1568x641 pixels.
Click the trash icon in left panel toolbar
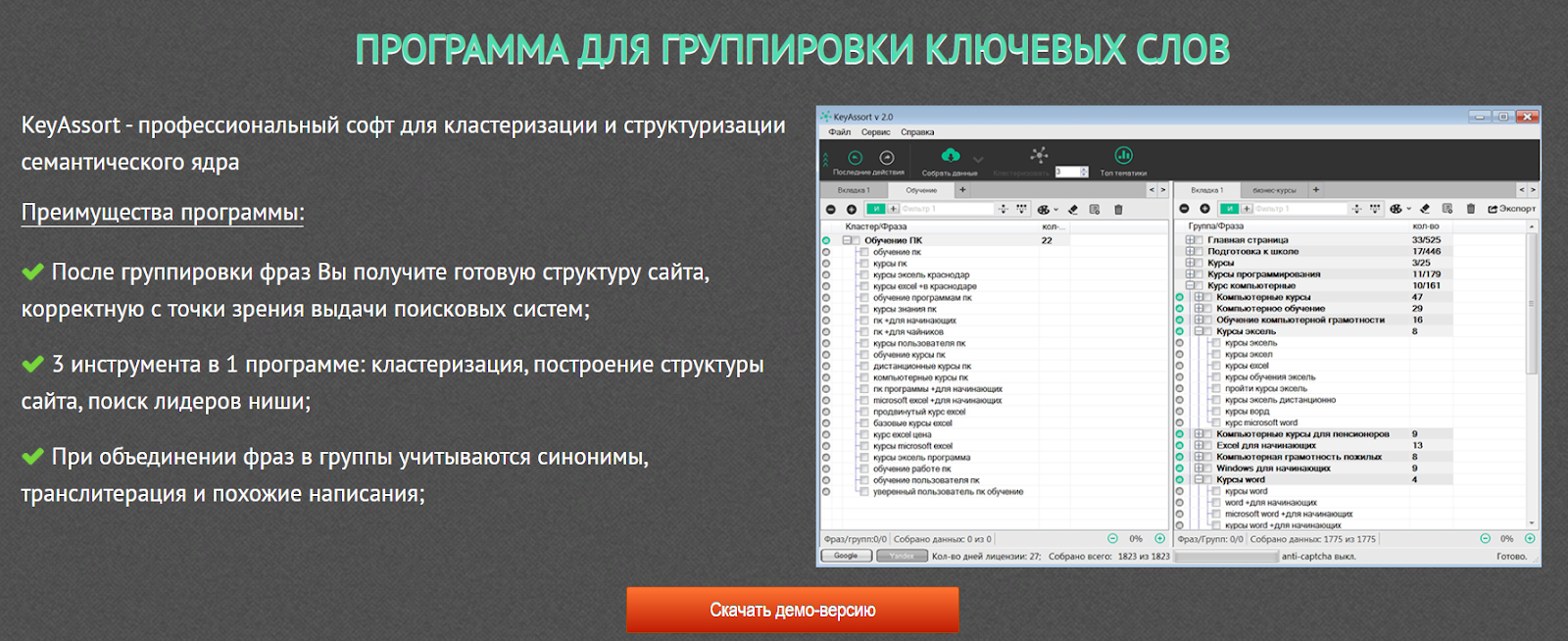coord(1118,210)
